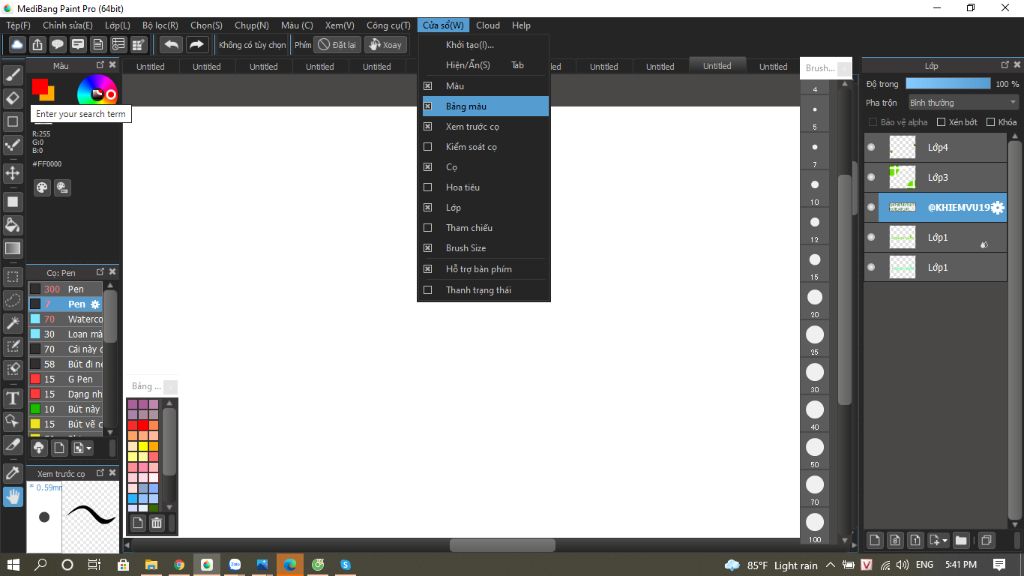This screenshot has width=1024, height=576.
Task: Select Bảng màu in window menu
Action: point(486,106)
